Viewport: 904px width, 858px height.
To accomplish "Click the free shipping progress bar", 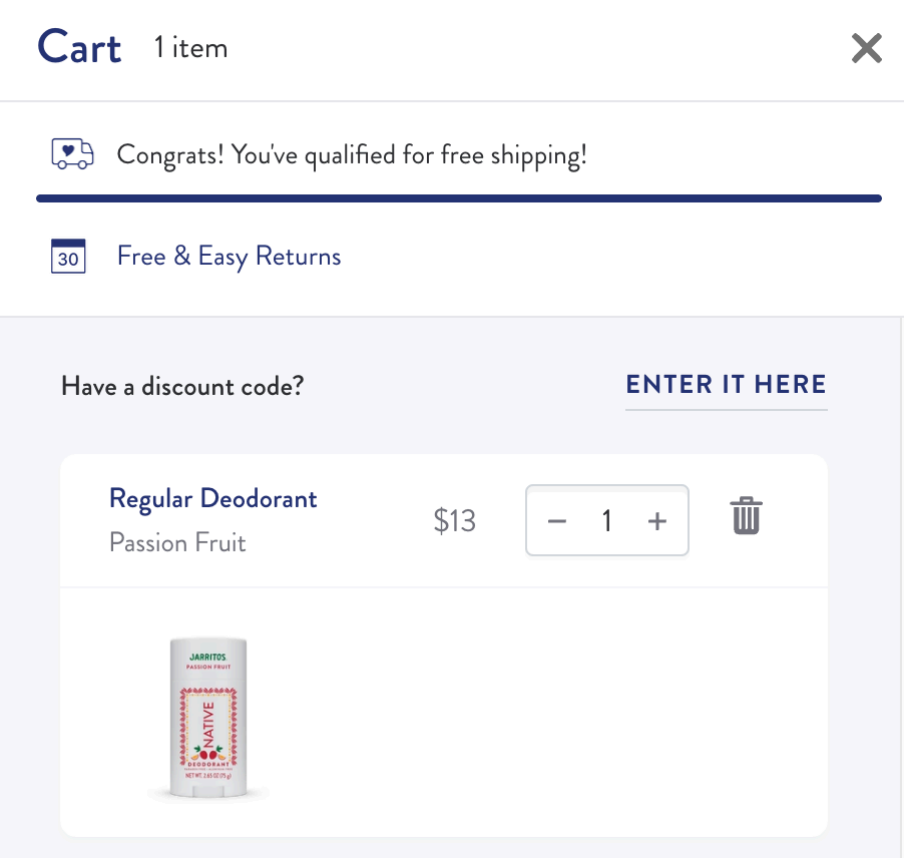I will [459, 199].
